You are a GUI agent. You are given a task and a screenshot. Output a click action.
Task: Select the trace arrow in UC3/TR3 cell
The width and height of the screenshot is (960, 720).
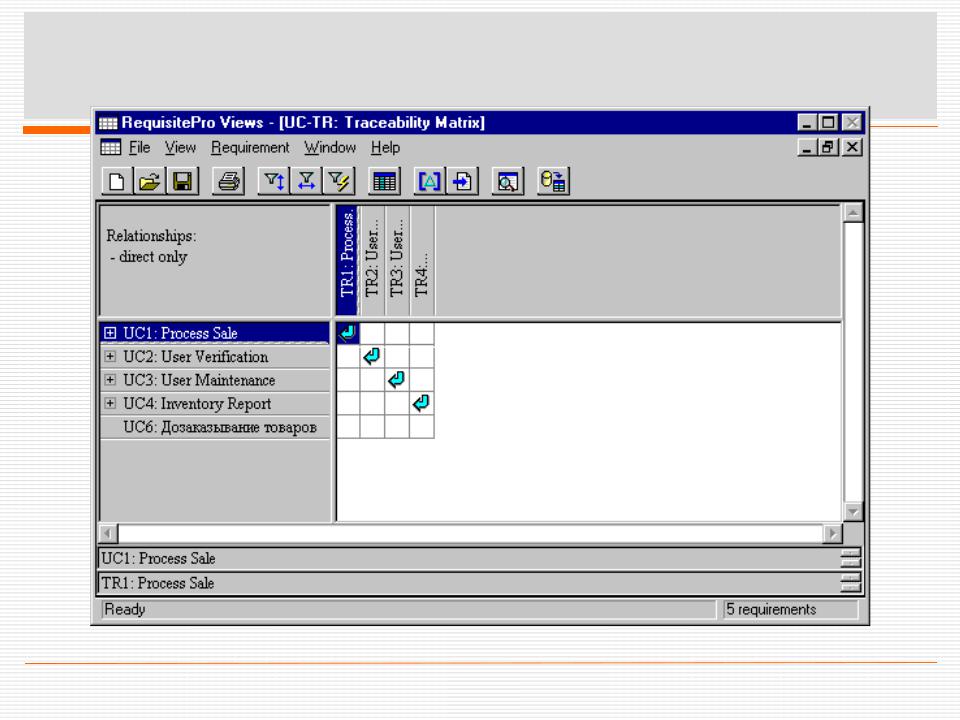coord(397,380)
